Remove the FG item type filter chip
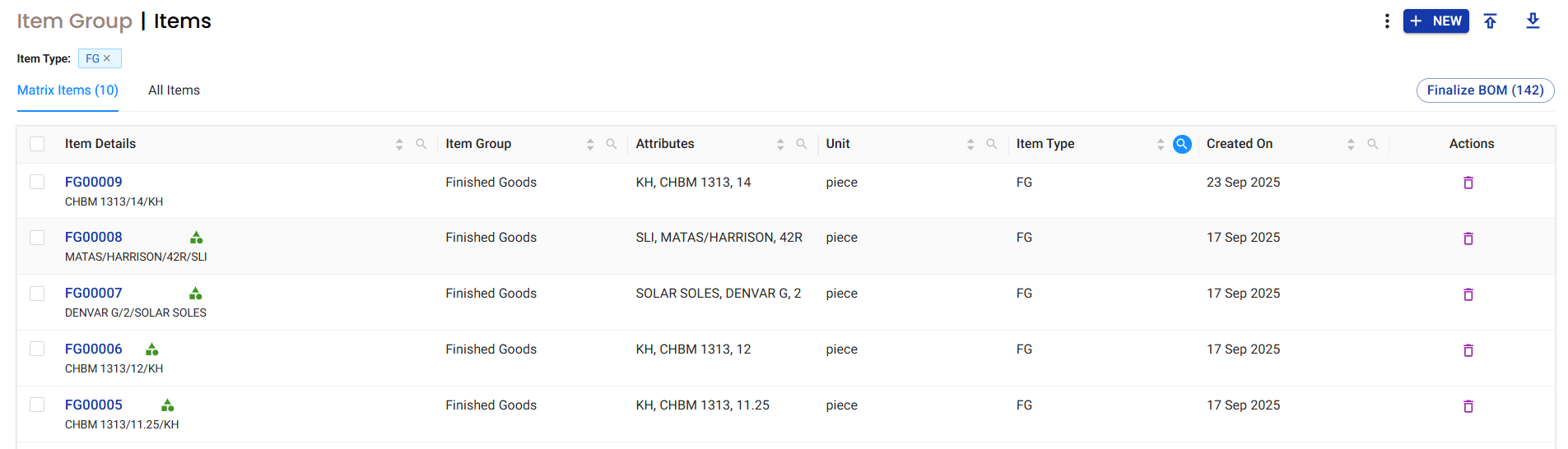 (107, 58)
